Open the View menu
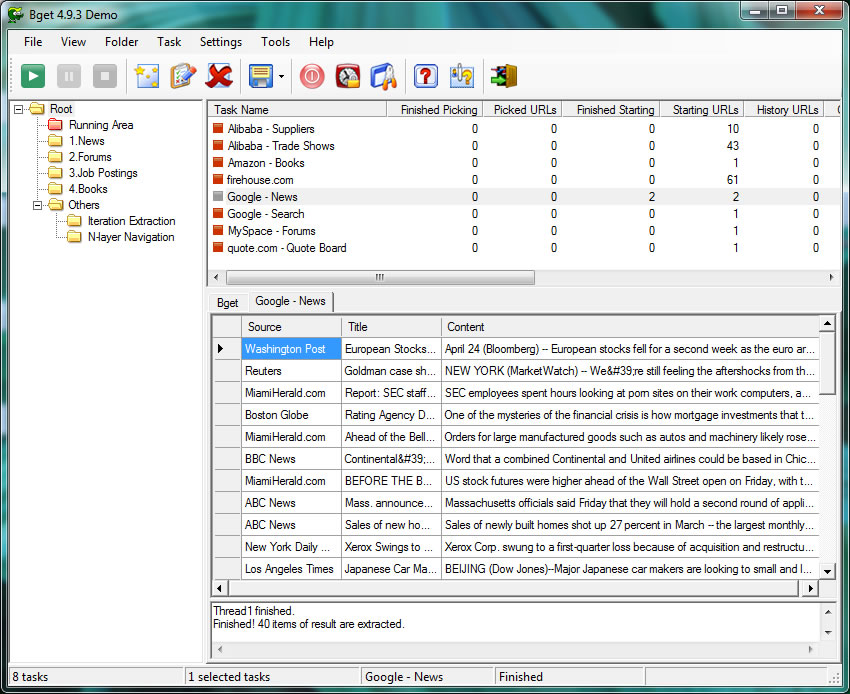Screen dimensions: 850x694 tap(73, 42)
